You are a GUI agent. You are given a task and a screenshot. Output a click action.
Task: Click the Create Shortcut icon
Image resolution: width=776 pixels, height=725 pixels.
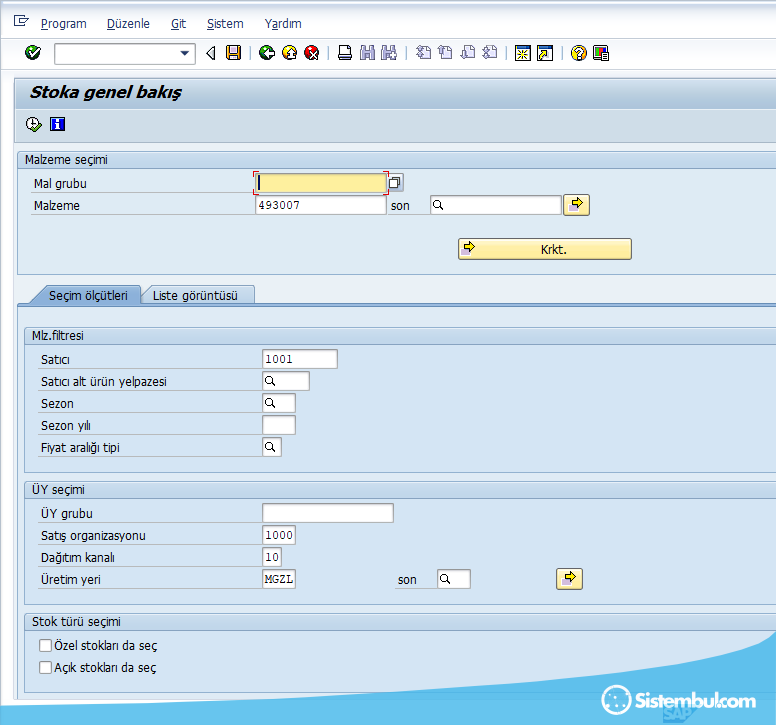coord(545,53)
